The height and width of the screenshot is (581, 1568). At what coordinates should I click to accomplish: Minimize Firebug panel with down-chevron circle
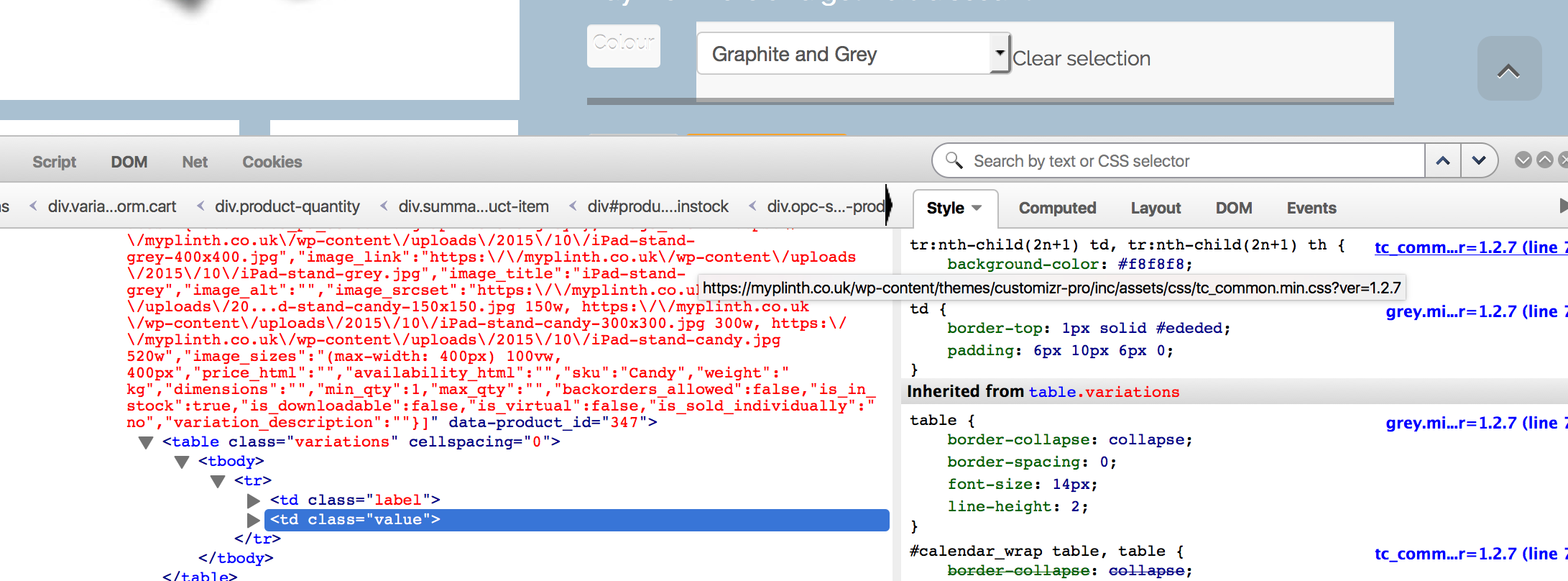coord(1523,160)
